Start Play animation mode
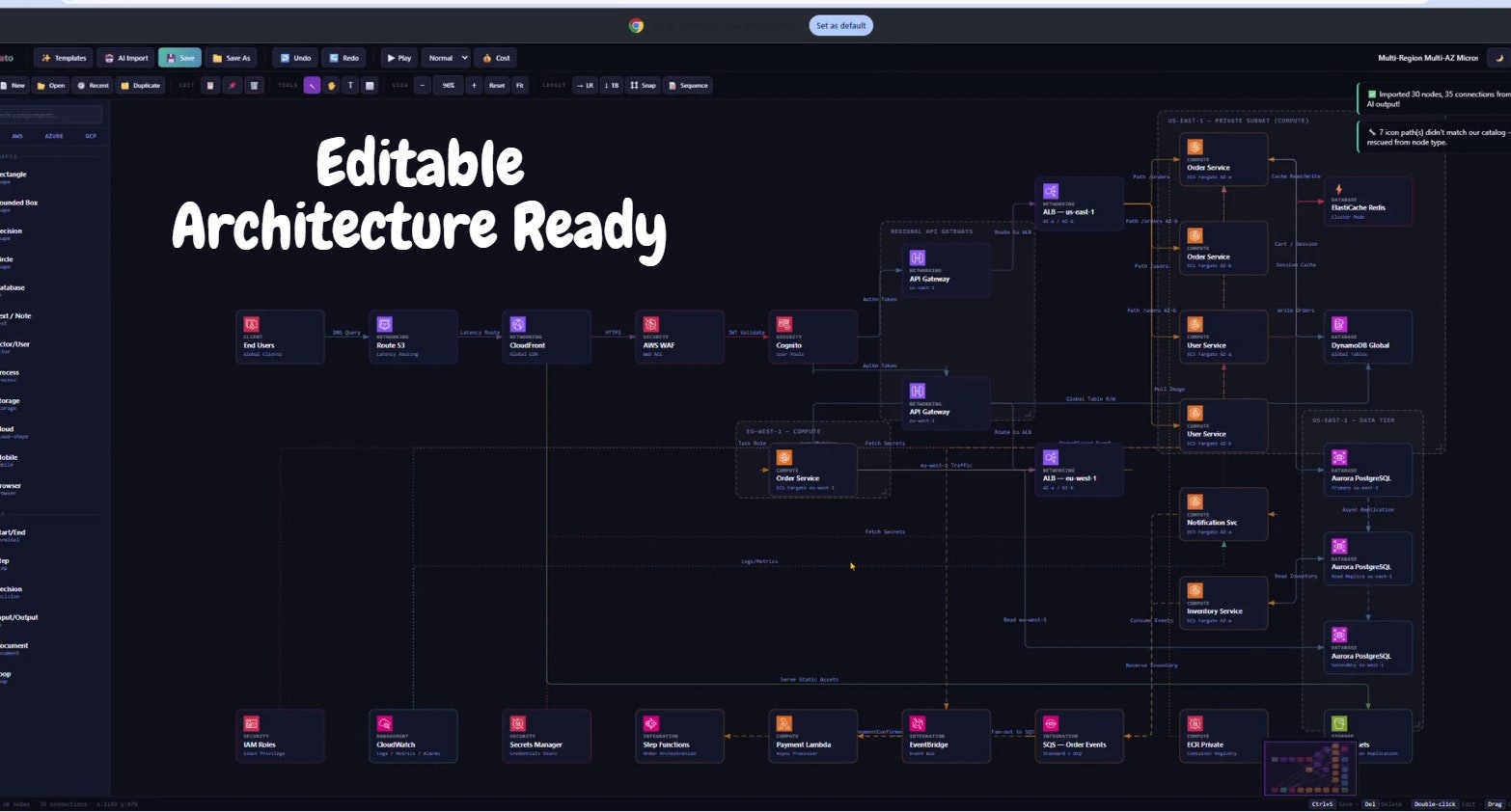The width and height of the screenshot is (1511, 812). (x=398, y=58)
